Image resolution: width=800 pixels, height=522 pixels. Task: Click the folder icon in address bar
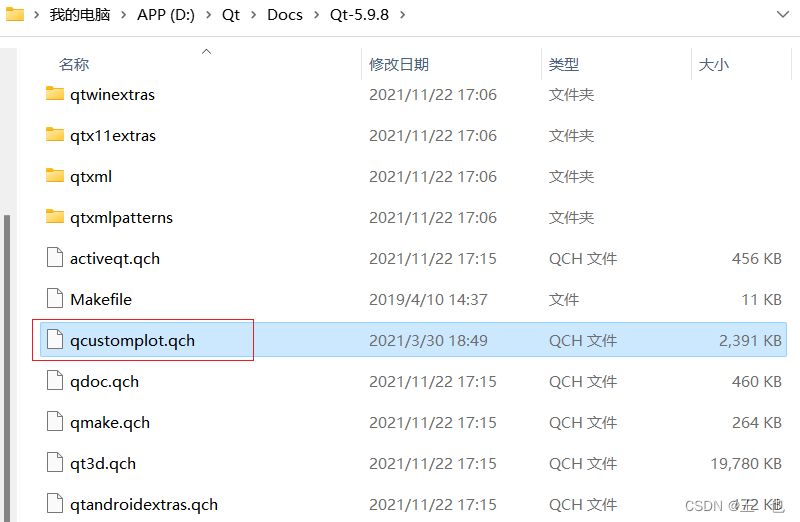(x=15, y=14)
